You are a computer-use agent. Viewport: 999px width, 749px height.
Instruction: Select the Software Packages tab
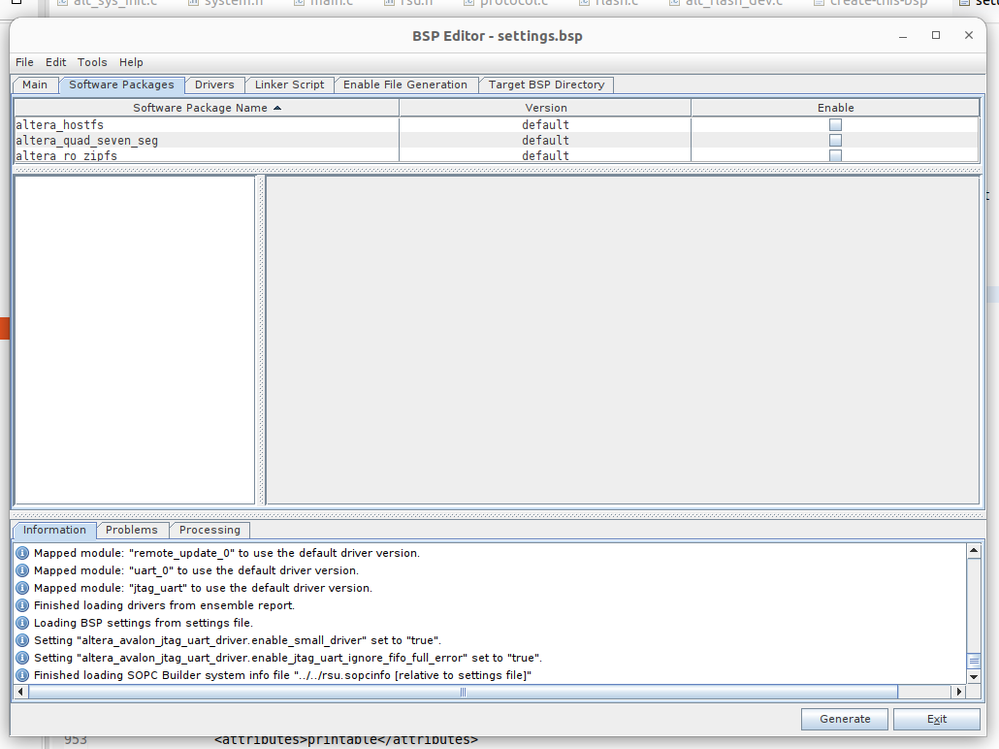(x=121, y=85)
